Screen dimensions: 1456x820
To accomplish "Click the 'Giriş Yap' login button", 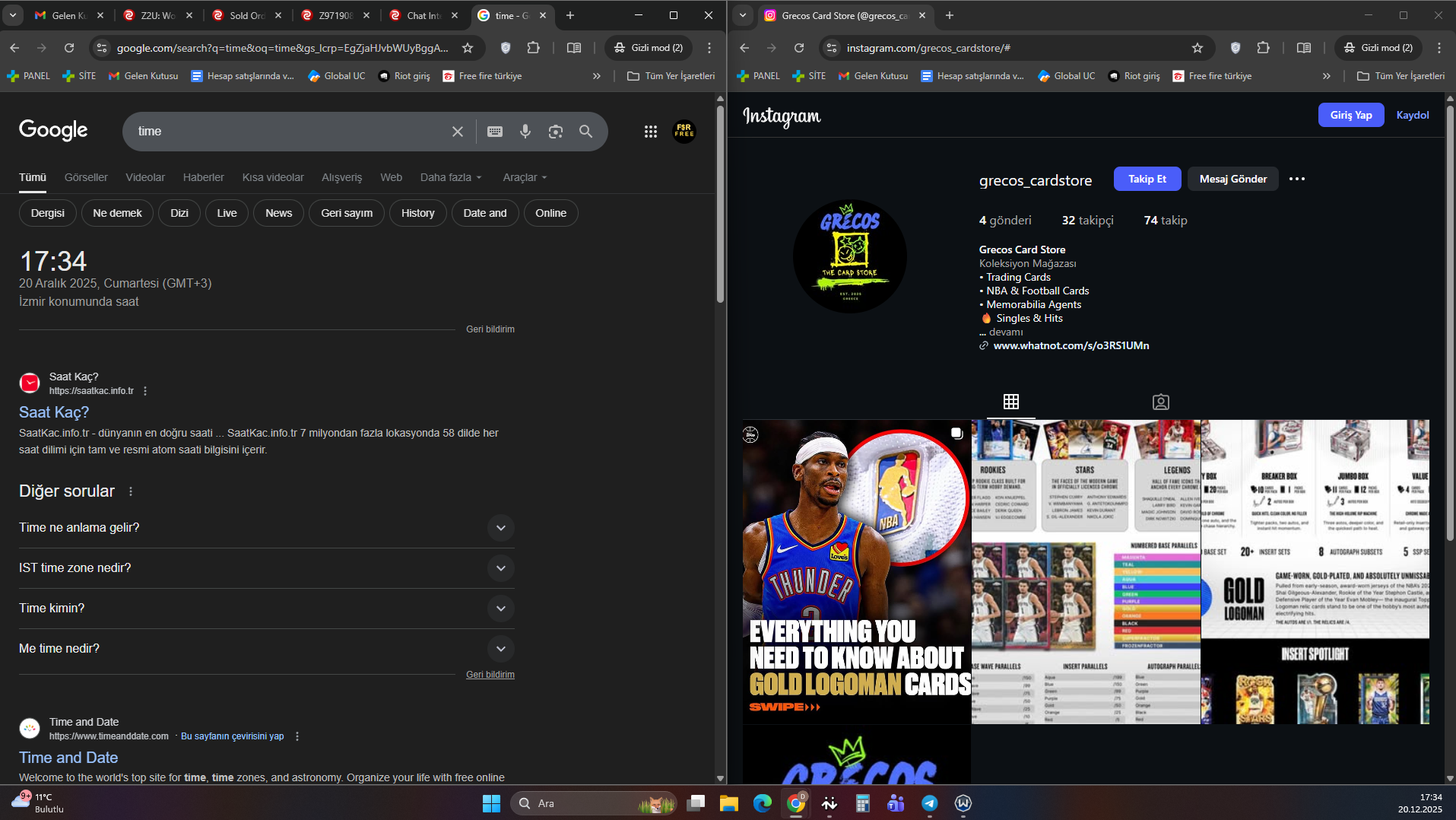I will coord(1351,115).
